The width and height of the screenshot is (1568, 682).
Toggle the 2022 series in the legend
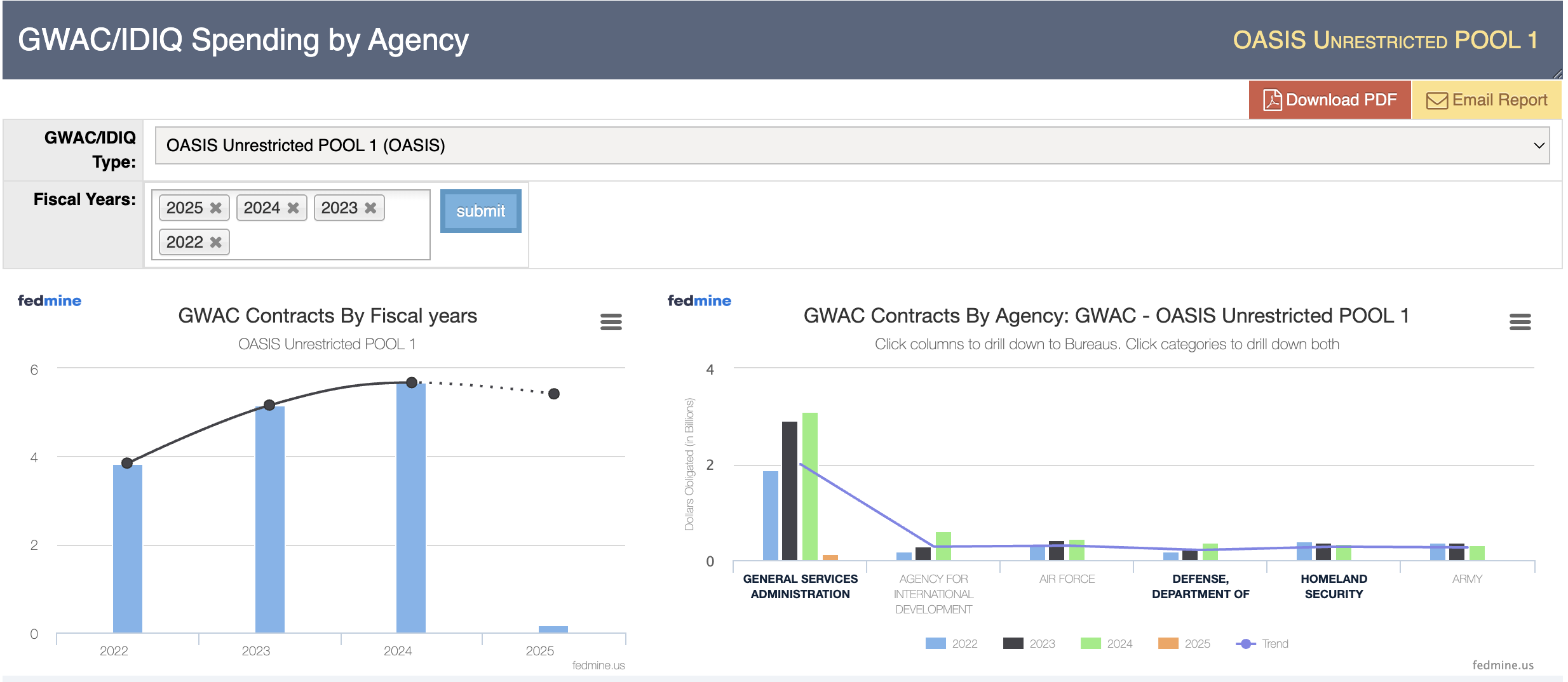(952, 644)
